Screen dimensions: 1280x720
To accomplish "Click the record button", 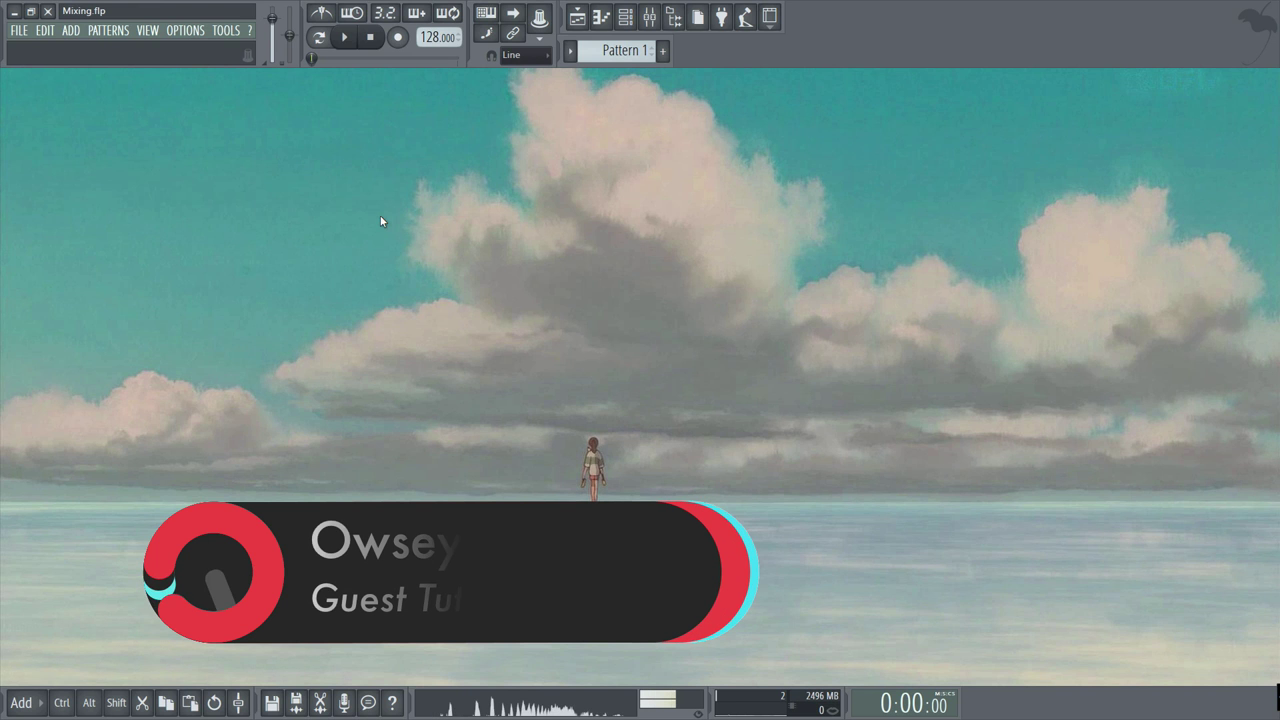I will pyautogui.click(x=397, y=38).
